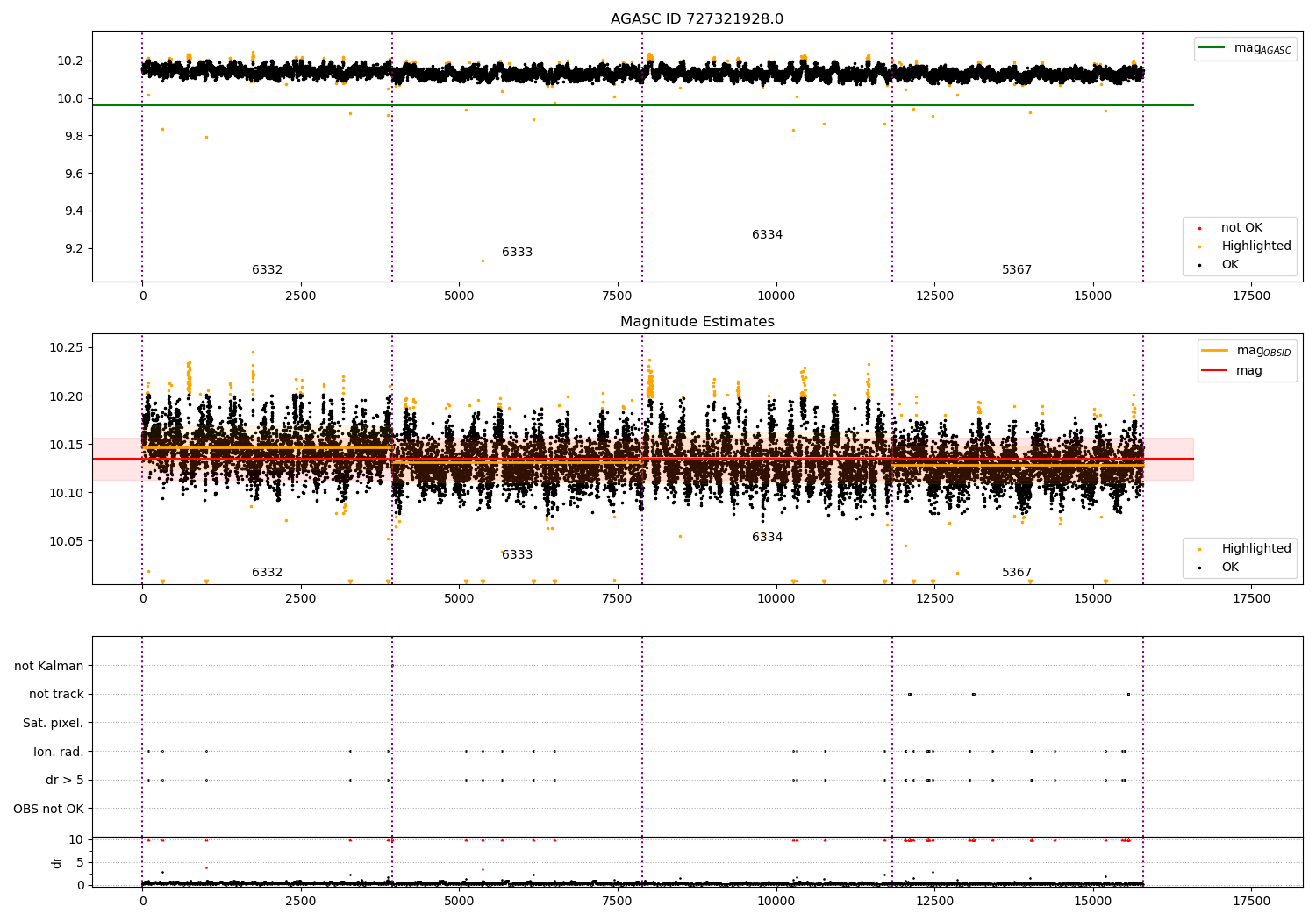1316x921 pixels.
Task: Click the 10.20 y-axis tick in middle plot
Action: [67, 396]
